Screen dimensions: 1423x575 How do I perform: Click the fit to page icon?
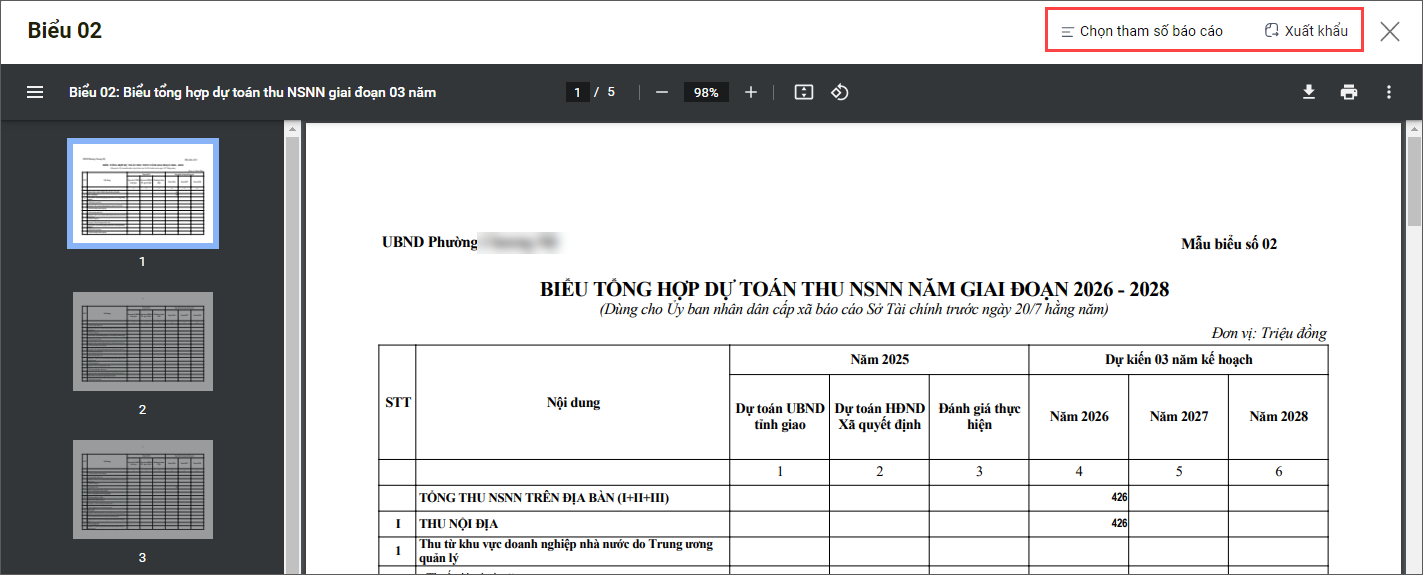[803, 92]
